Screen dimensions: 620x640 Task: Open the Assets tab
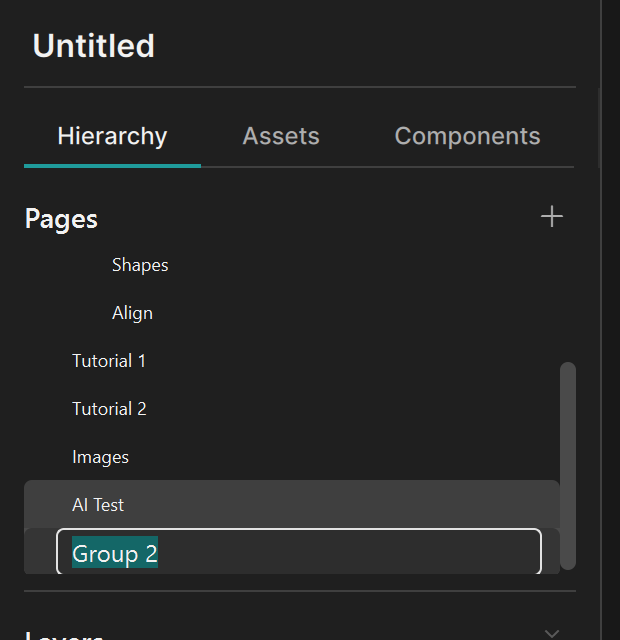point(281,136)
